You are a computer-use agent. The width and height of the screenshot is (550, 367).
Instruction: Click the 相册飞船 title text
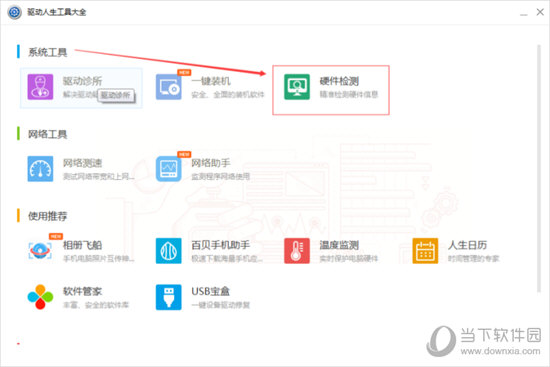point(82,245)
